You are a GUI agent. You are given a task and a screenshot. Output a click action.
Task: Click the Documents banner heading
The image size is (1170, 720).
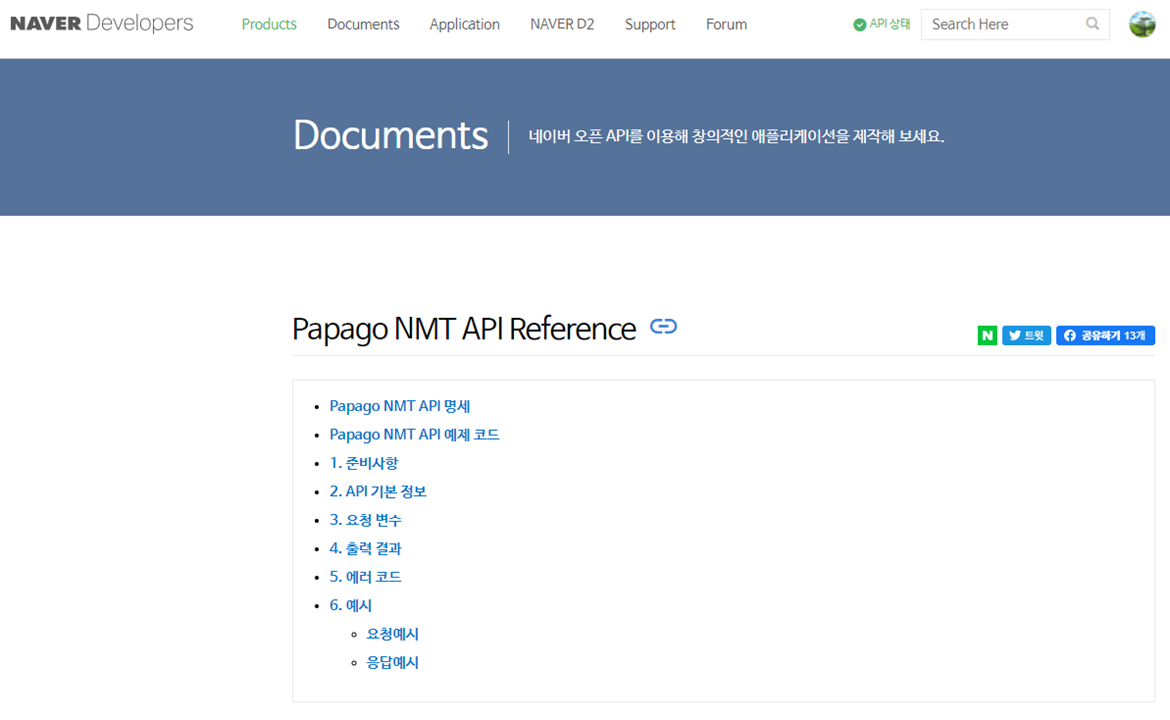coord(391,136)
